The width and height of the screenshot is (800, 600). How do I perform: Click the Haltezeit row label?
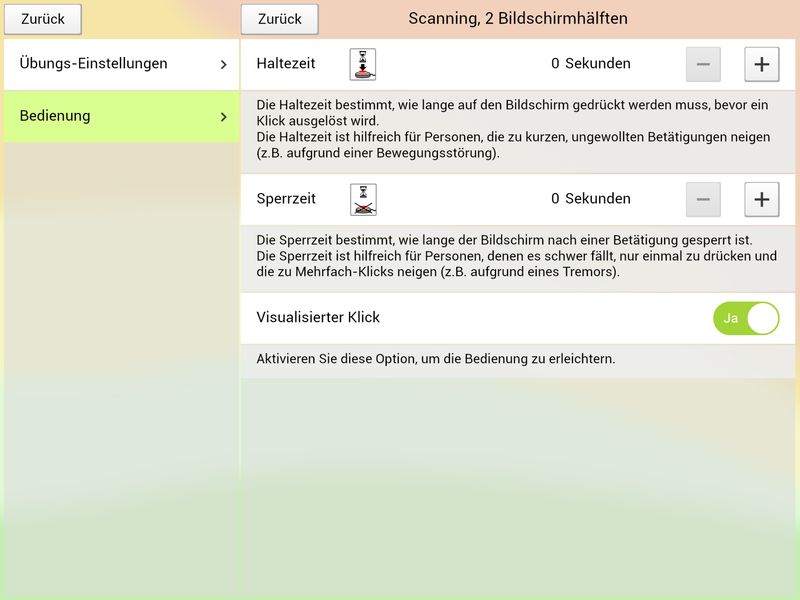[286, 64]
